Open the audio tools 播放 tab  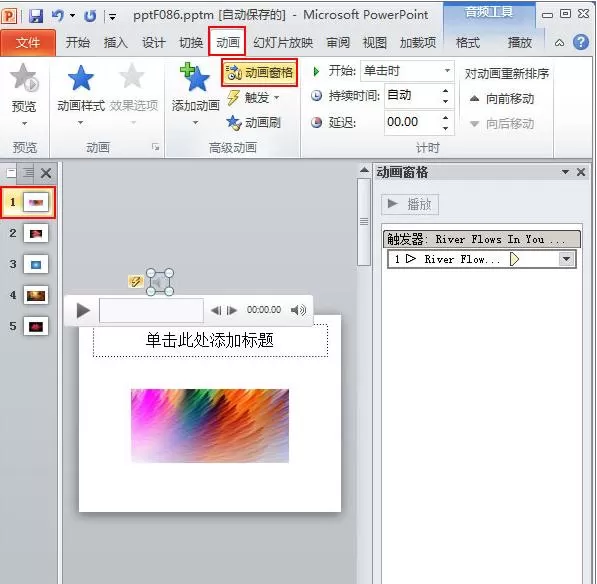click(x=520, y=42)
